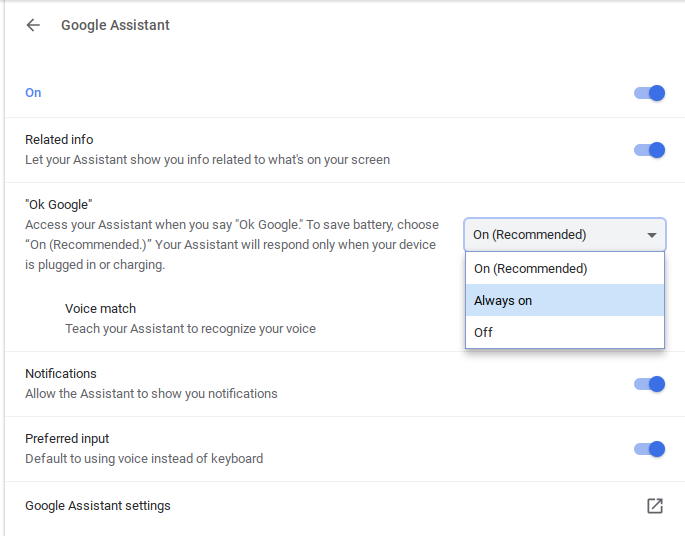Click the Preferred input heading text
The image size is (685, 536).
[x=67, y=439]
